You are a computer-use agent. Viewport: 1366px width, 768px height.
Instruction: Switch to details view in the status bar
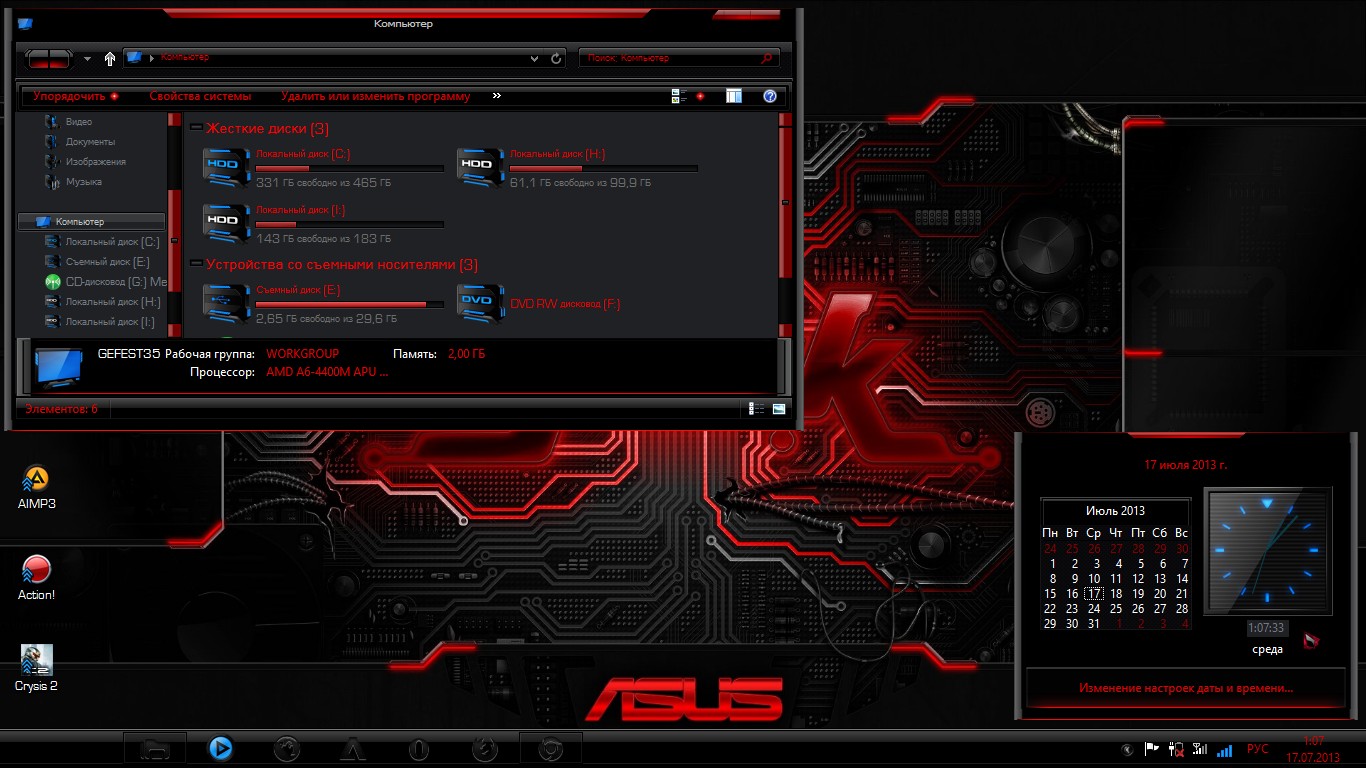[757, 408]
